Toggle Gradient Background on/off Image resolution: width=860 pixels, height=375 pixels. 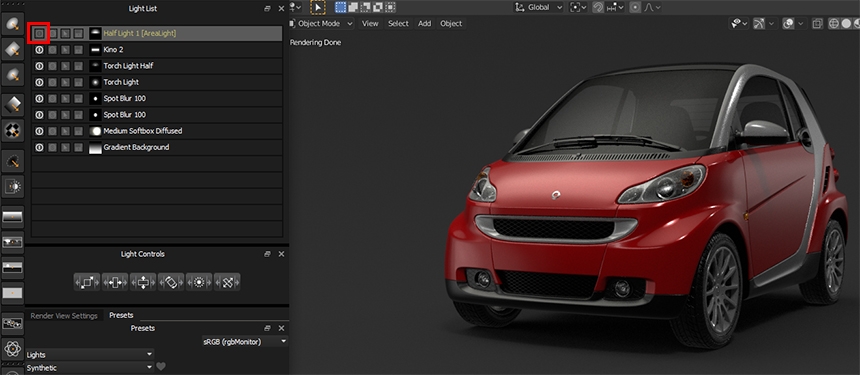pos(39,147)
